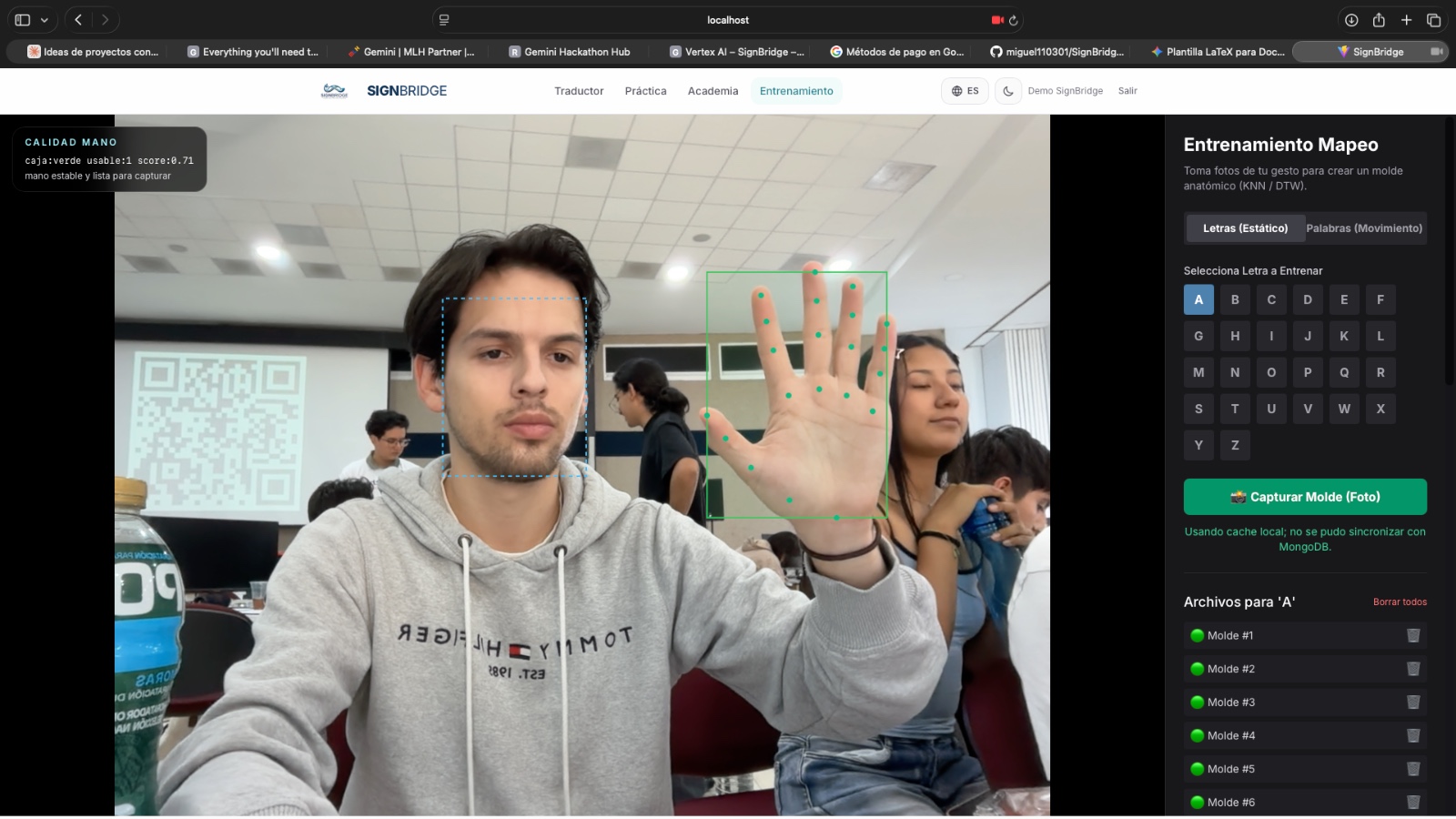This screenshot has width=1456, height=819.
Task: Select letter W to train
Action: 1344,409
